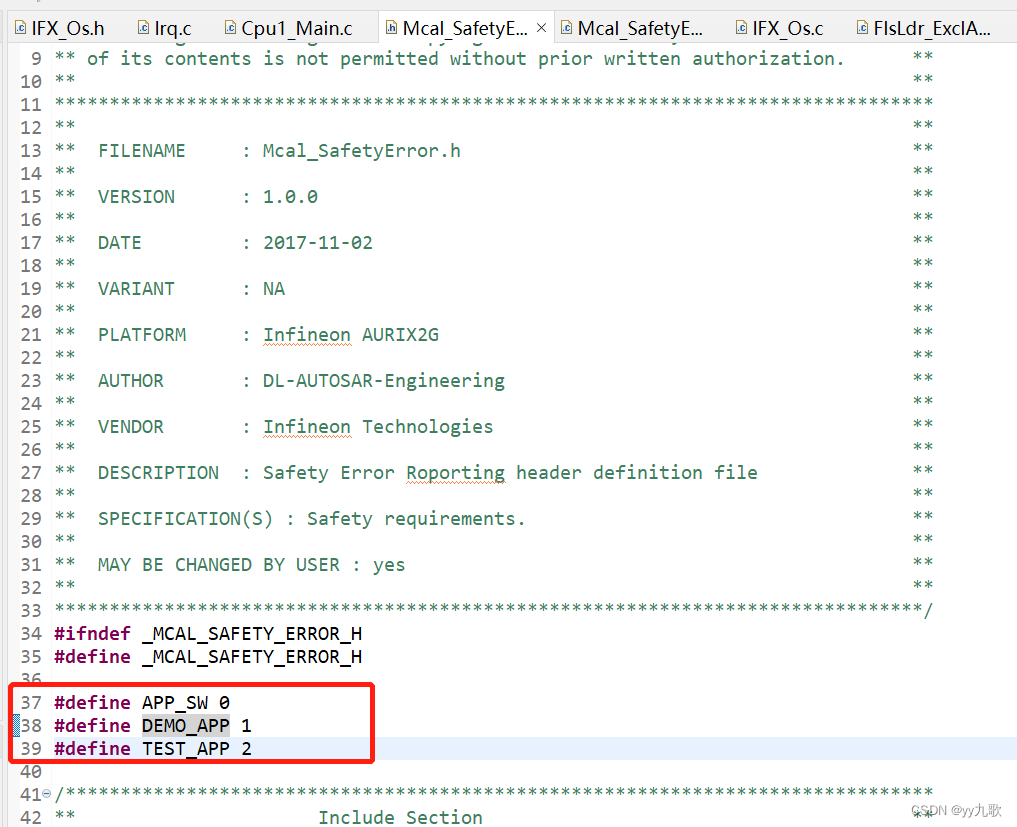Click the date 2017-11-02 in the header
The width and height of the screenshot is (1017, 827).
tap(317, 243)
